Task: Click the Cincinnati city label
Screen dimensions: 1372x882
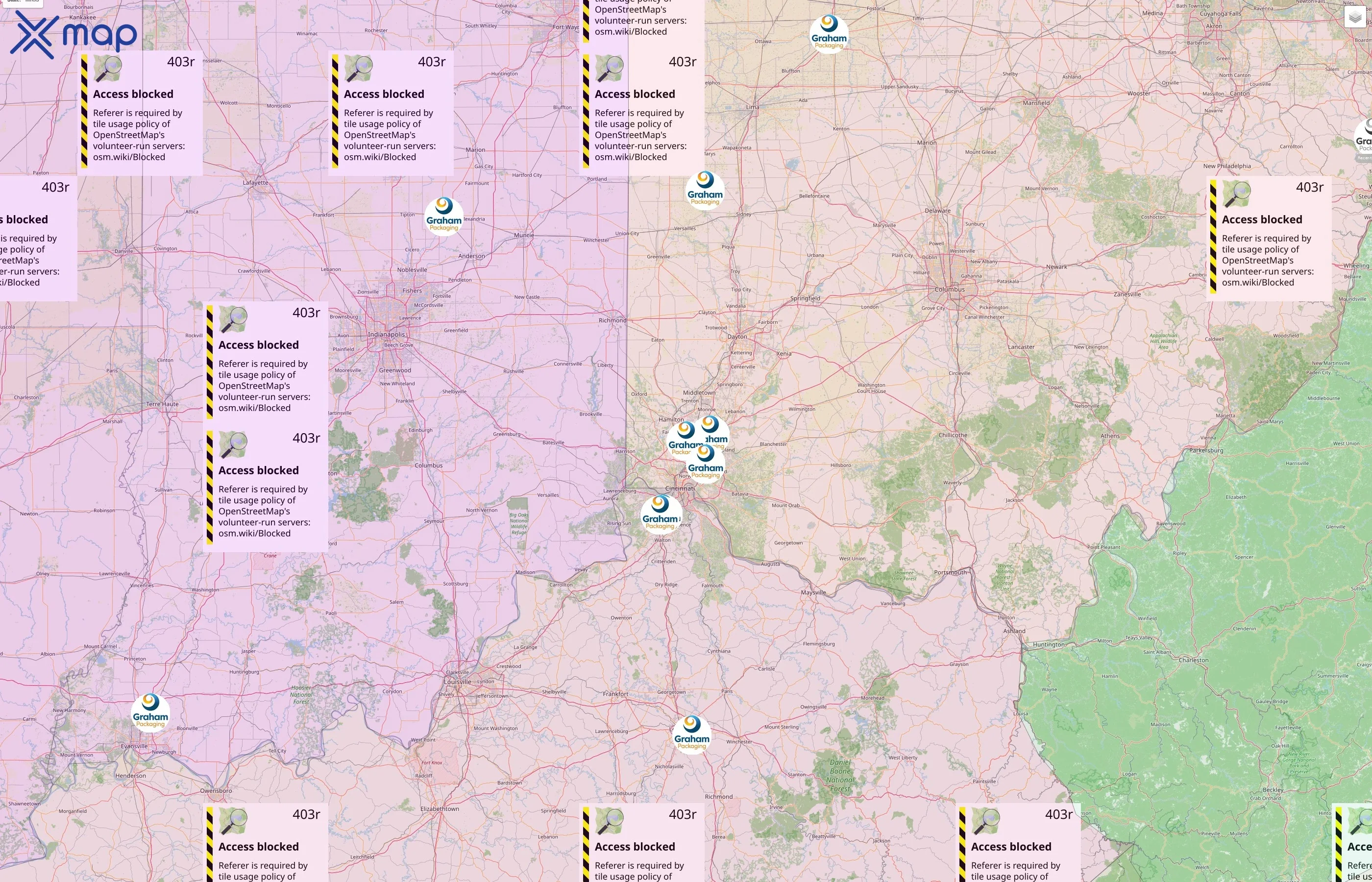Action: 680,489
